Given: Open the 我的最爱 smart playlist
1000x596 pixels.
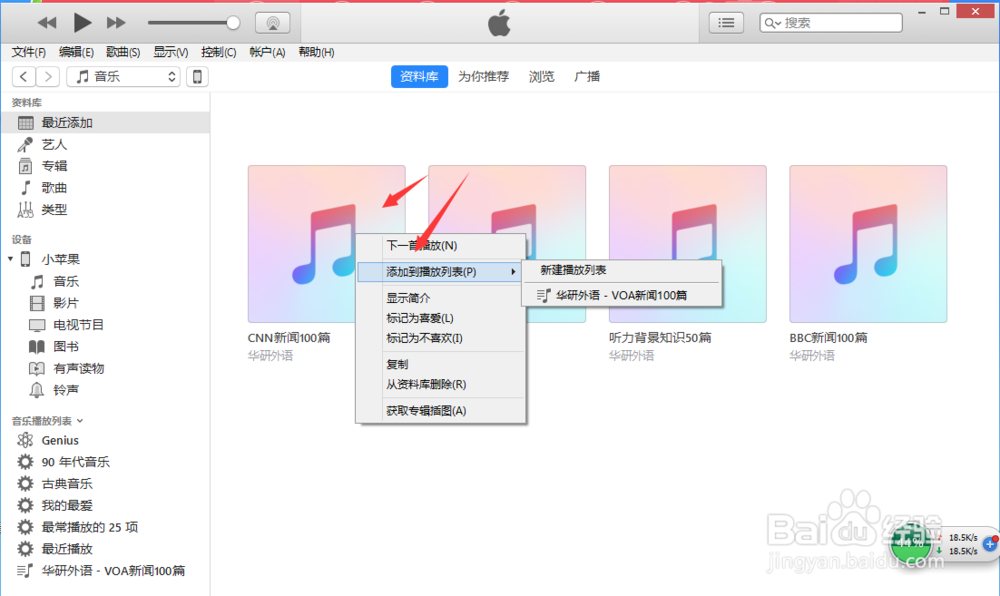Looking at the screenshot, I should pyautogui.click(x=105, y=505).
